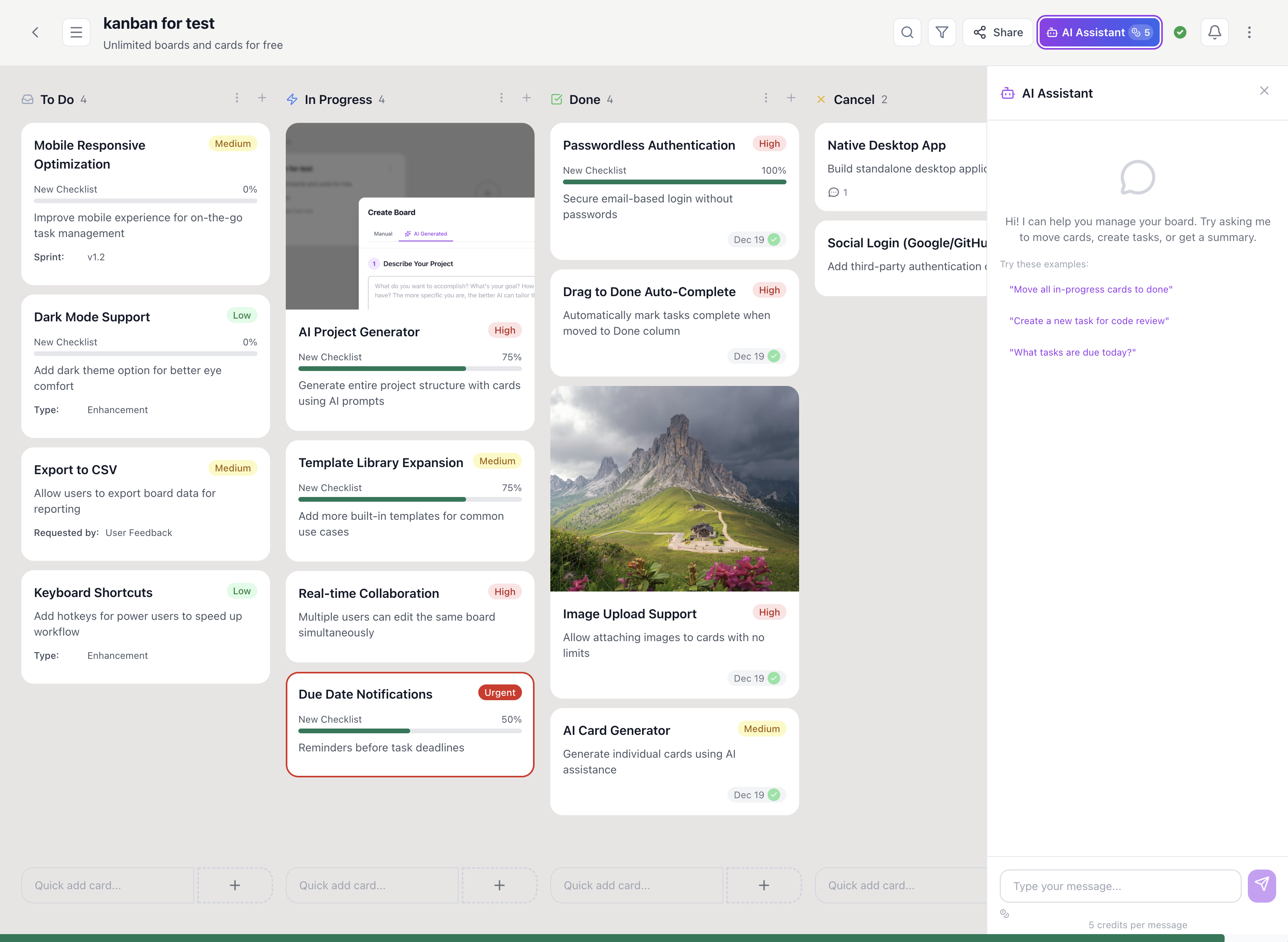1288x942 pixels.
Task: Click the 'Create a new task for code review' suggestion
Action: (1089, 321)
